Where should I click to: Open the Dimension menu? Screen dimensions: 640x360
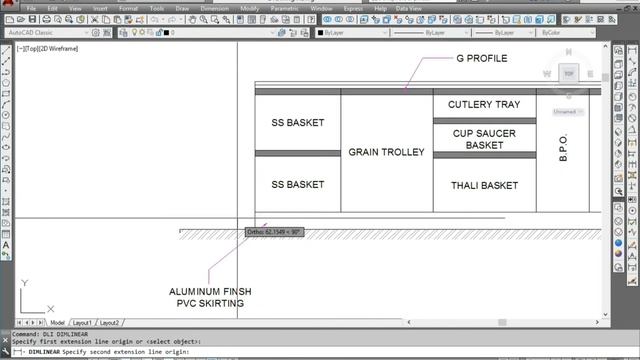(x=215, y=9)
